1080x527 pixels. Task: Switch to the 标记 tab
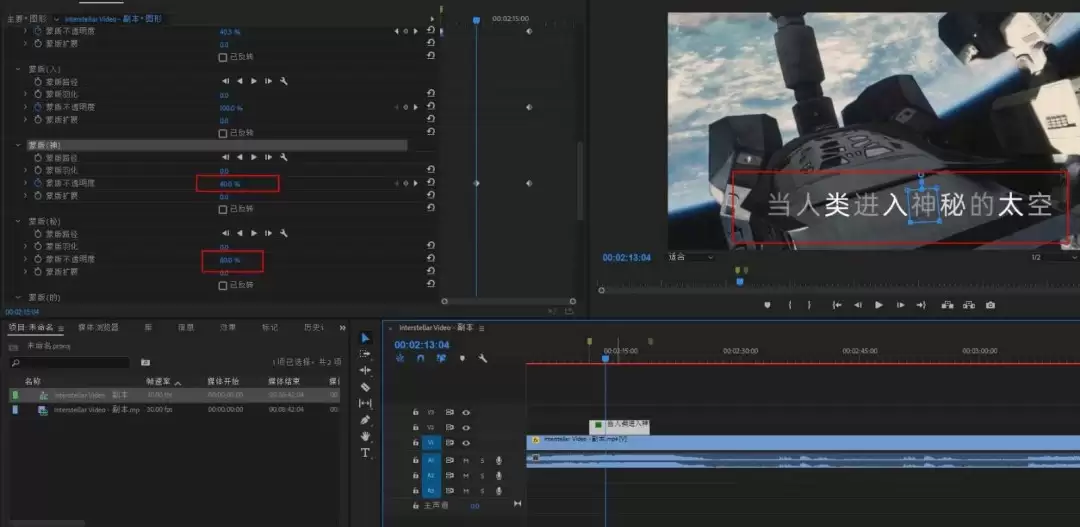pos(270,328)
